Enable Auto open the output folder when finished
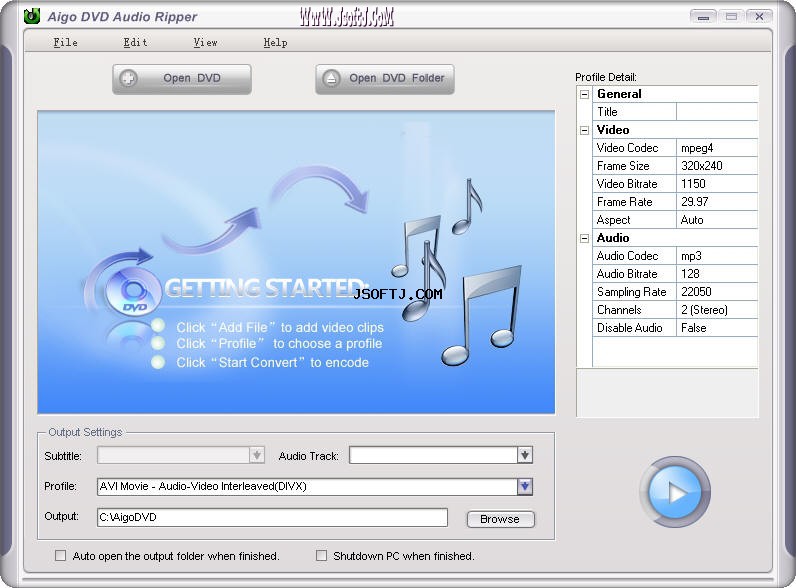The height and width of the screenshot is (588, 796). [x=60, y=556]
